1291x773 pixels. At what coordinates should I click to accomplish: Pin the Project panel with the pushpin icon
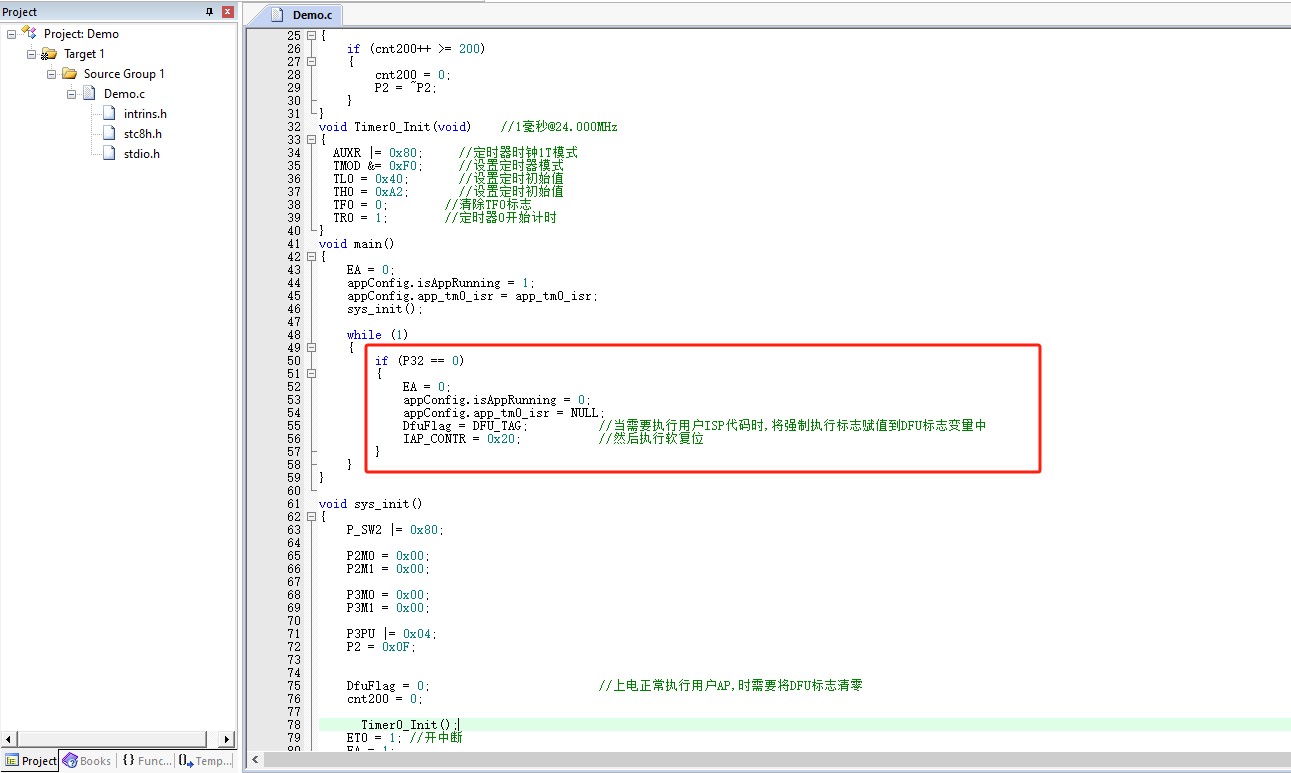click(209, 12)
